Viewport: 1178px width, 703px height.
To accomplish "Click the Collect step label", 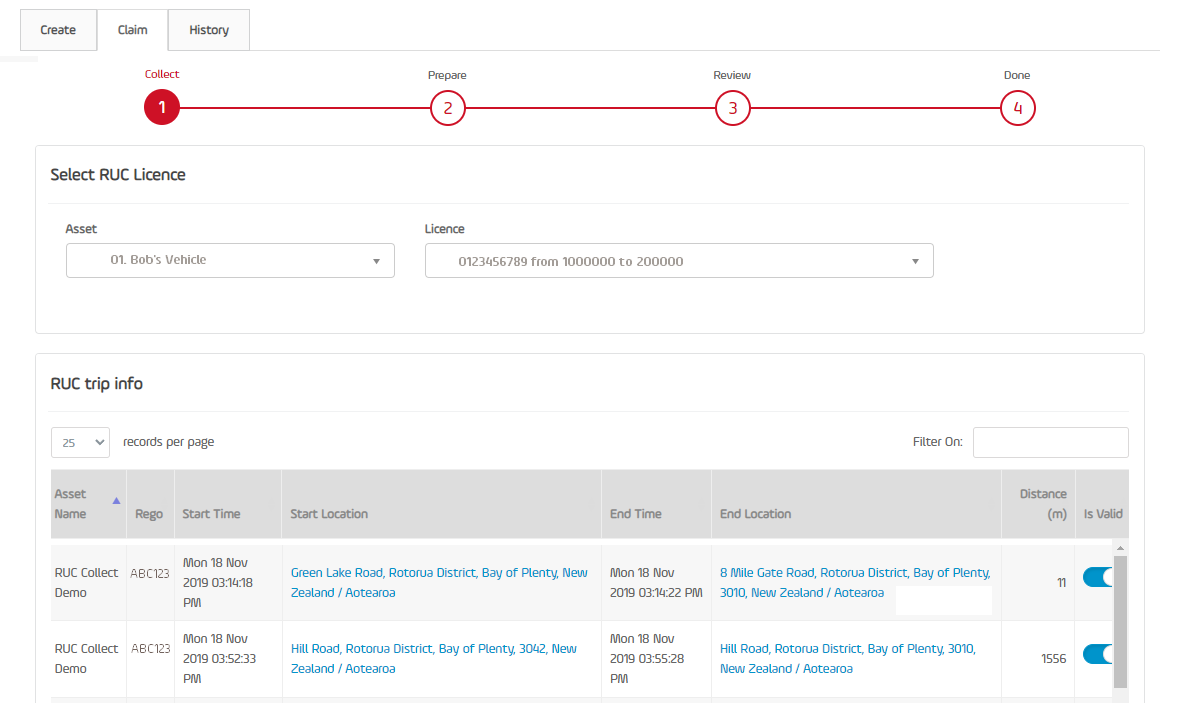I will [162, 74].
